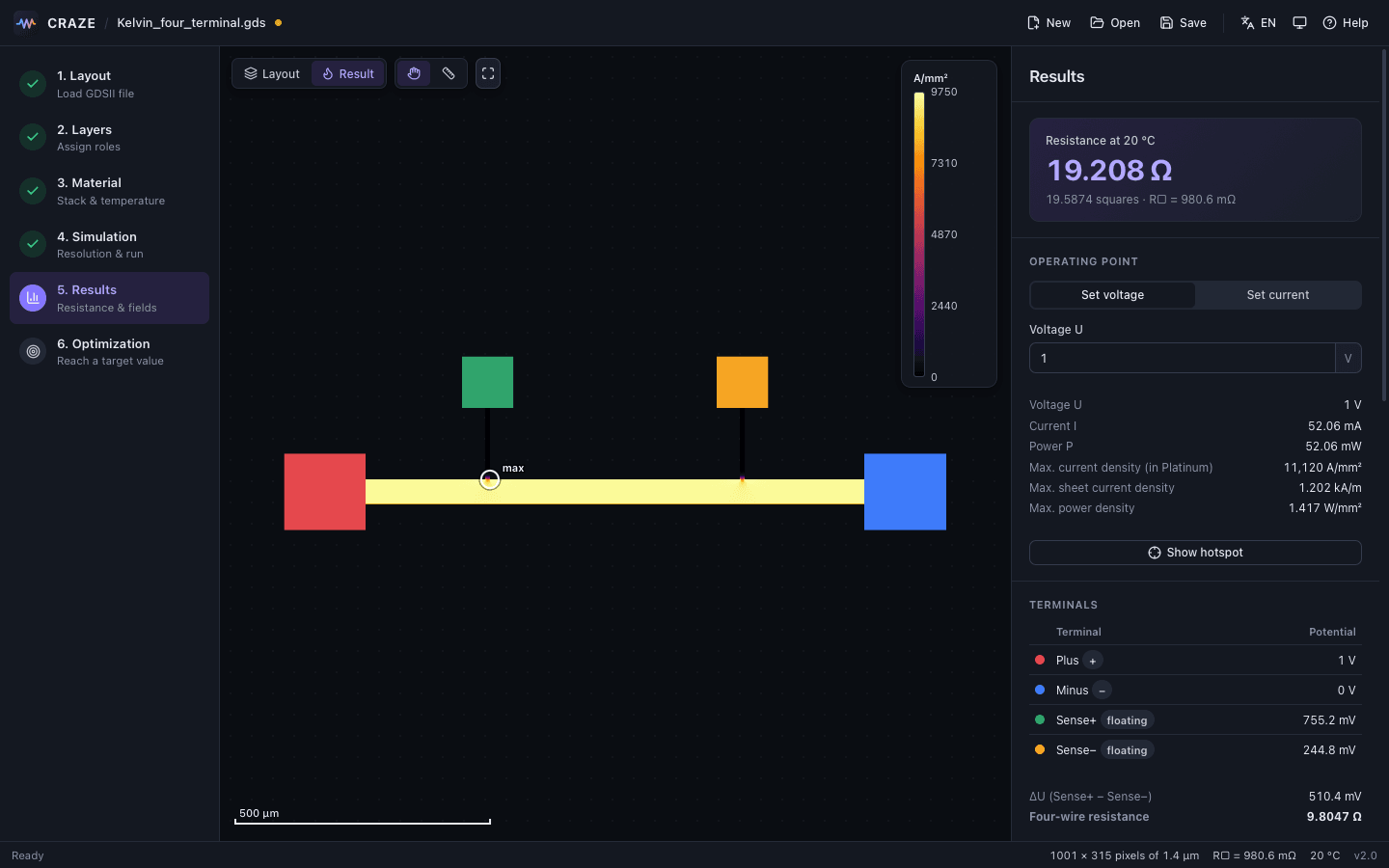The width and height of the screenshot is (1389, 868).
Task: Open the Help menu
Action: pos(1345,23)
